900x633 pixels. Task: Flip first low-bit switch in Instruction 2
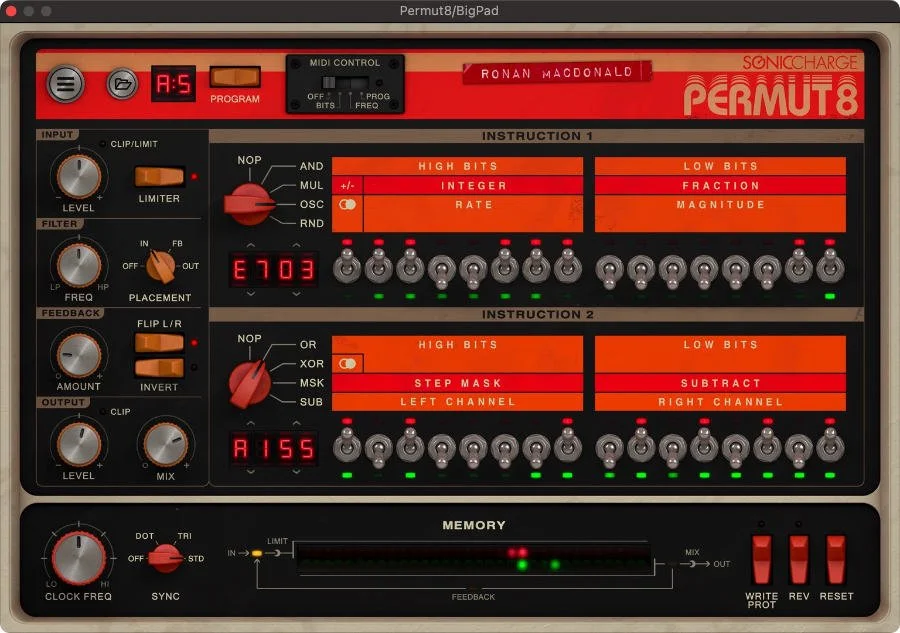610,449
